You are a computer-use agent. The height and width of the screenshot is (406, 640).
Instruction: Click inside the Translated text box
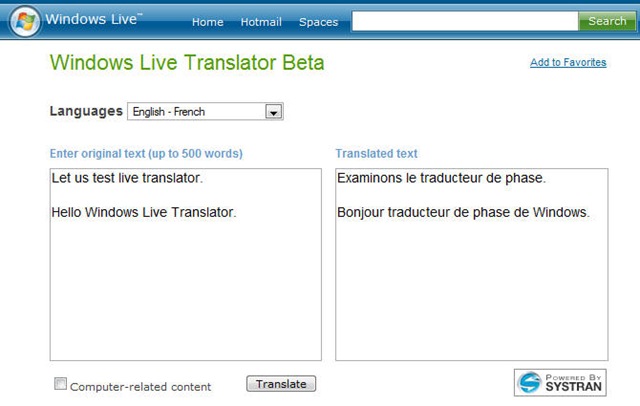tap(472, 264)
